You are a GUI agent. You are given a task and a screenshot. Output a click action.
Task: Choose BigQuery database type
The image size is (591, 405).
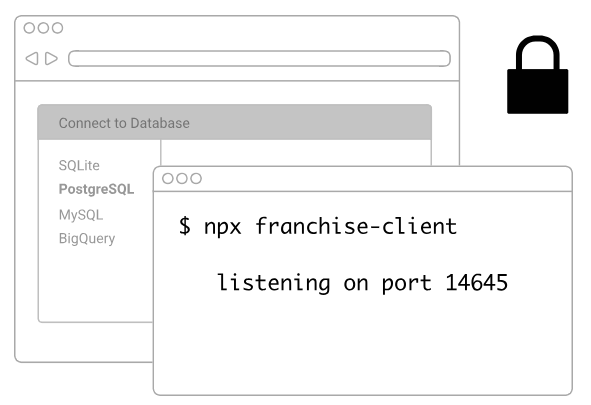pyautogui.click(x=87, y=238)
